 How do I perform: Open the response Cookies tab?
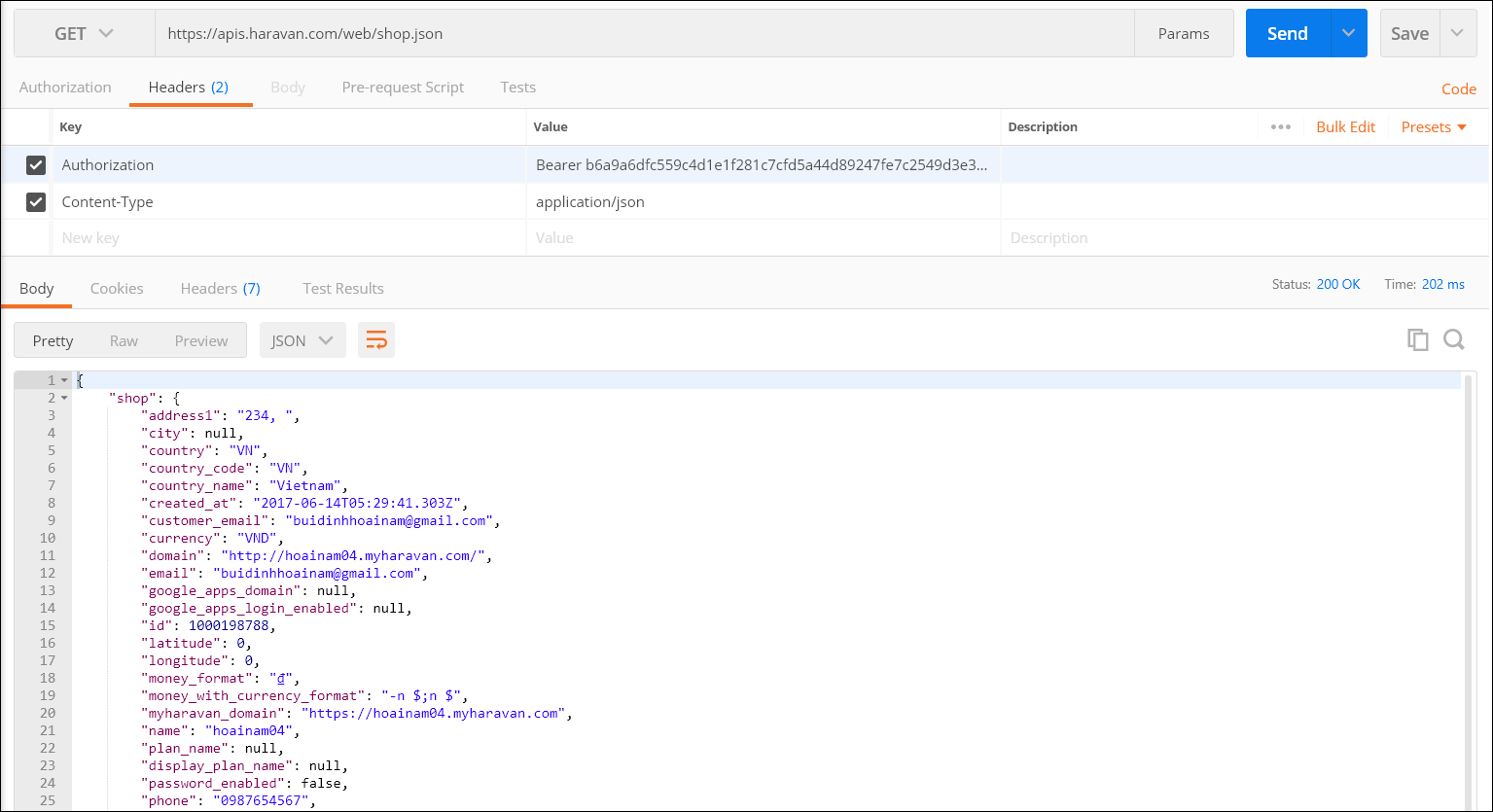[117, 289]
